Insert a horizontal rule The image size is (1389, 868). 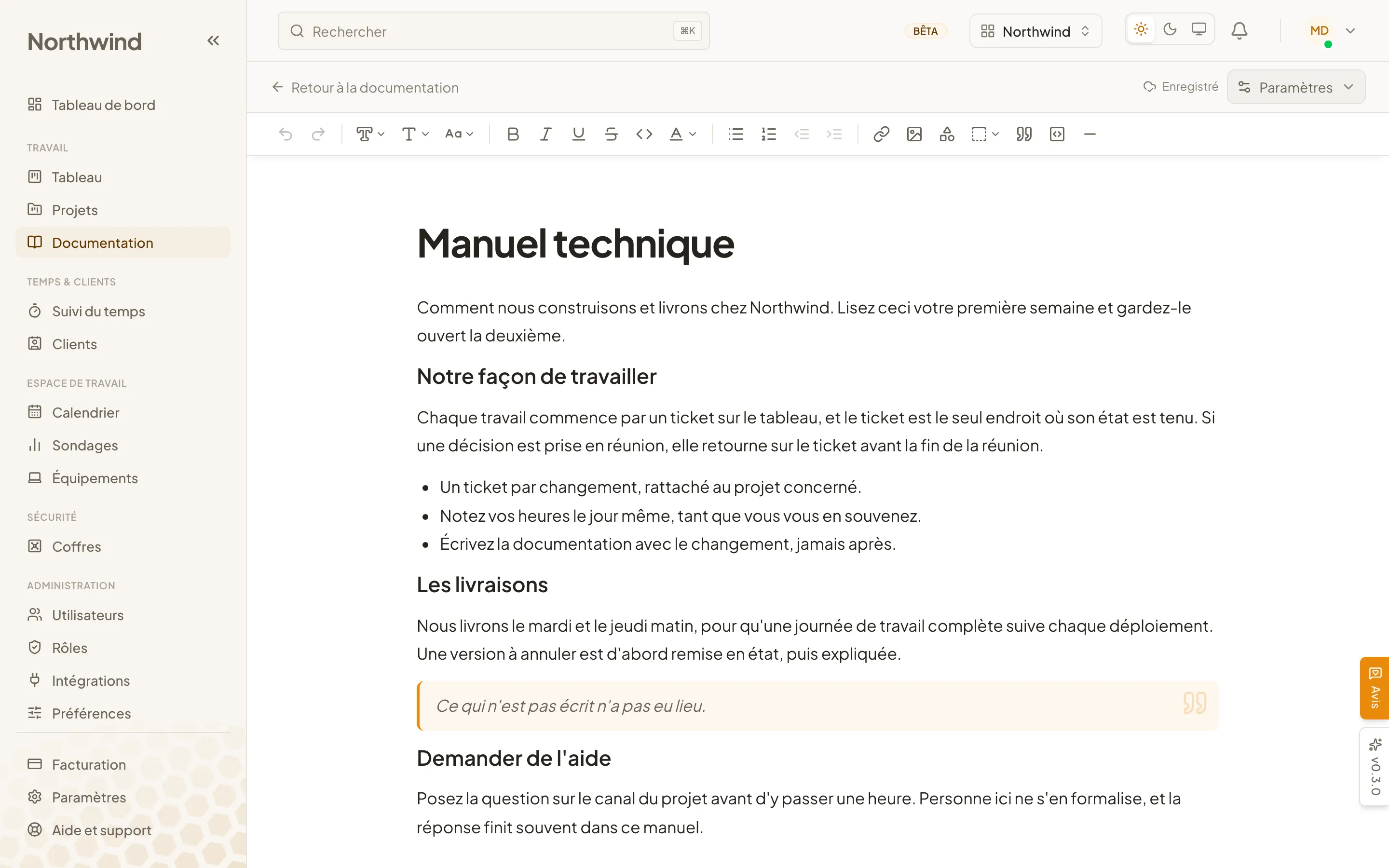1089,135
